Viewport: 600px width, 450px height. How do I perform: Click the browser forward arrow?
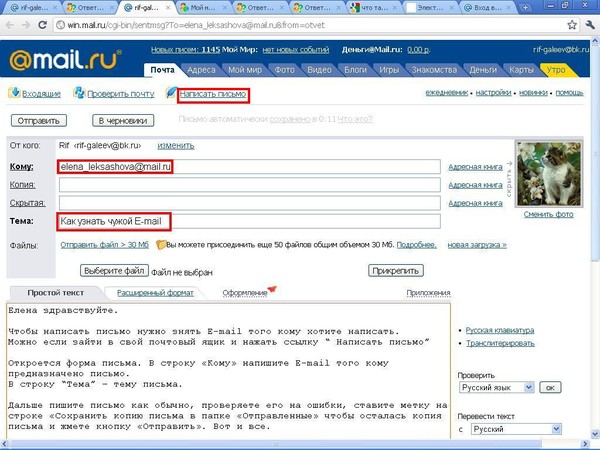pos(26,25)
